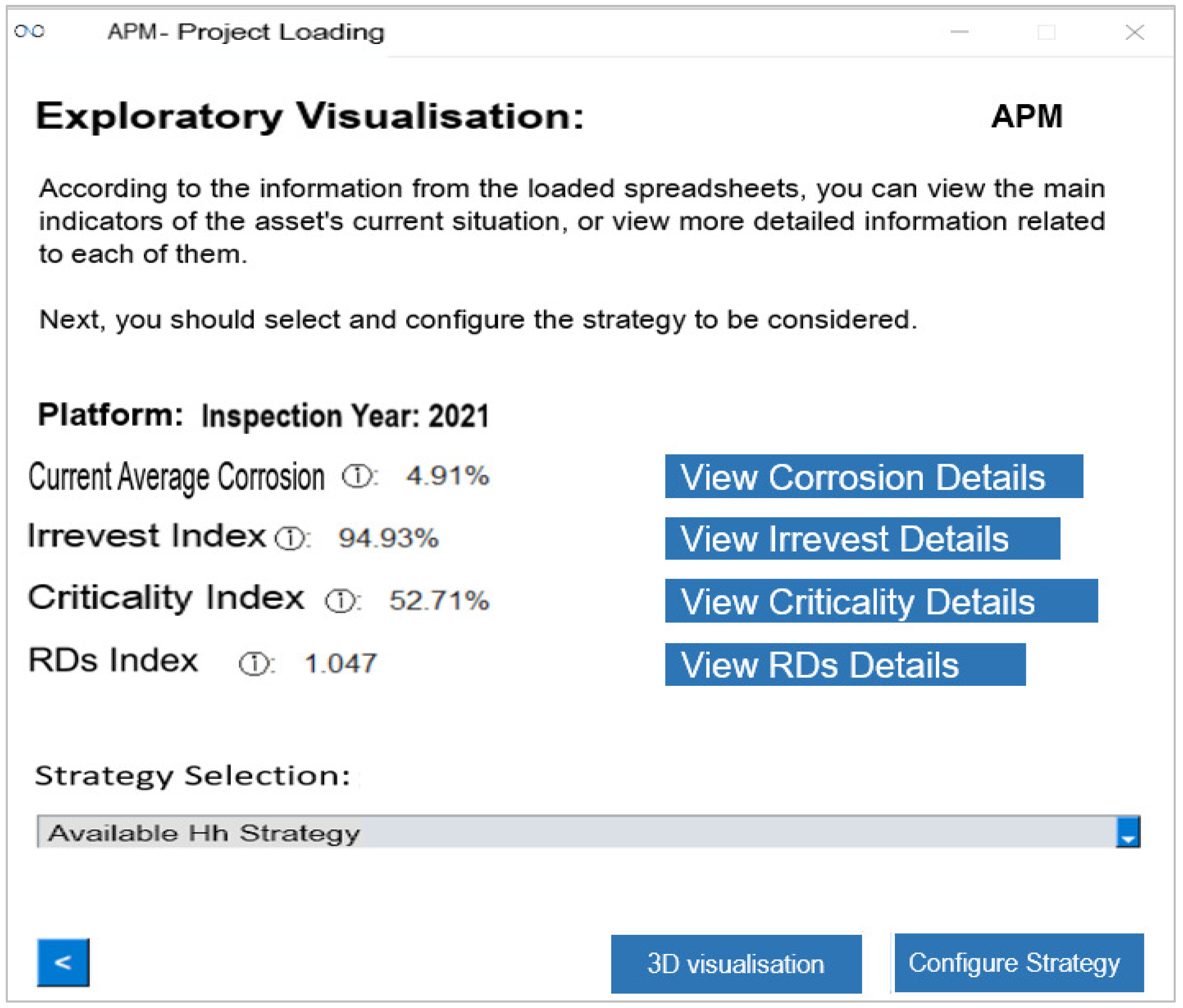Click the 94.93% Irrevest Index value
1183x1008 pixels.
click(x=388, y=538)
